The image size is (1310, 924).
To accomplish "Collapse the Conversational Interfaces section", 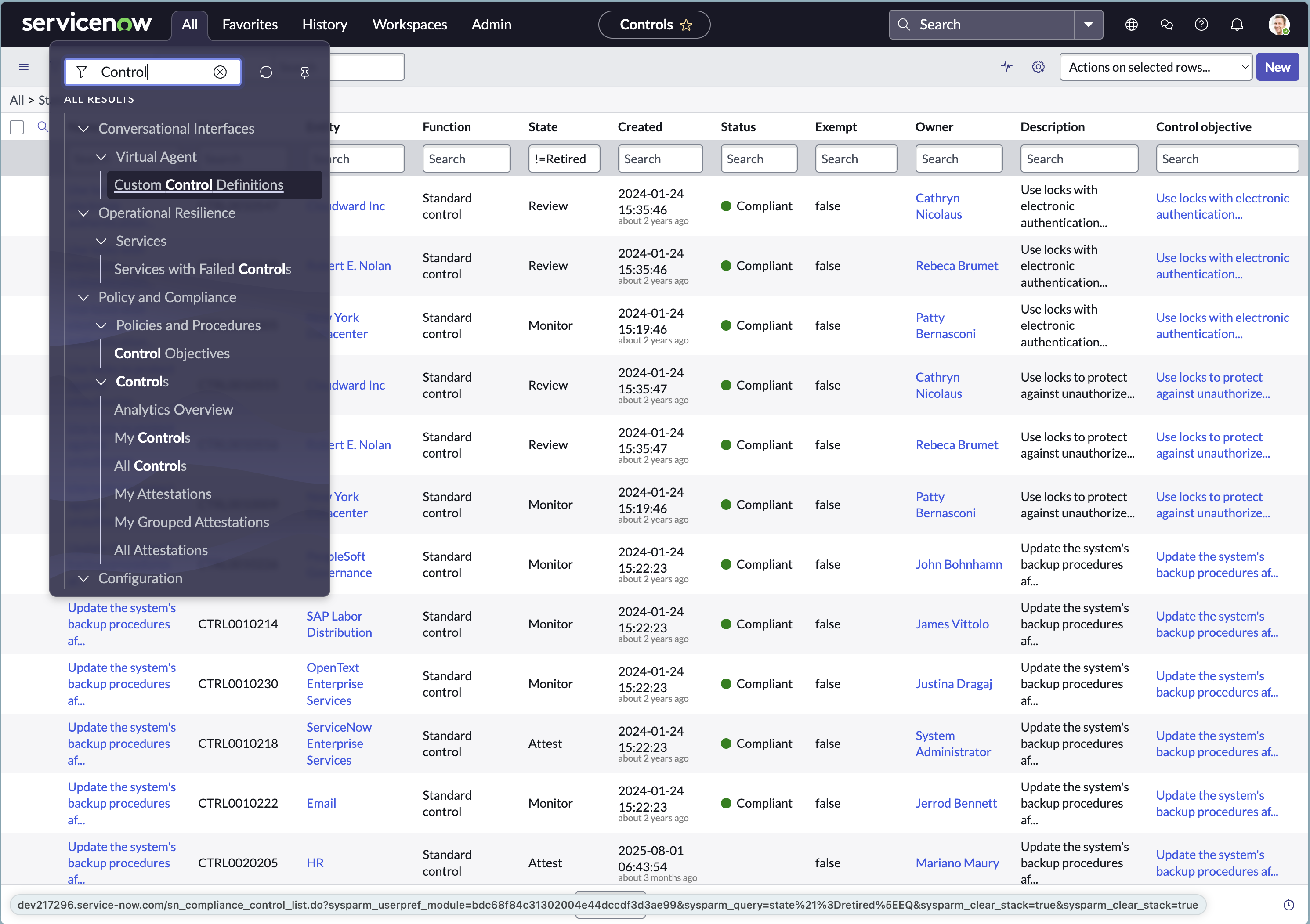I will coord(84,129).
